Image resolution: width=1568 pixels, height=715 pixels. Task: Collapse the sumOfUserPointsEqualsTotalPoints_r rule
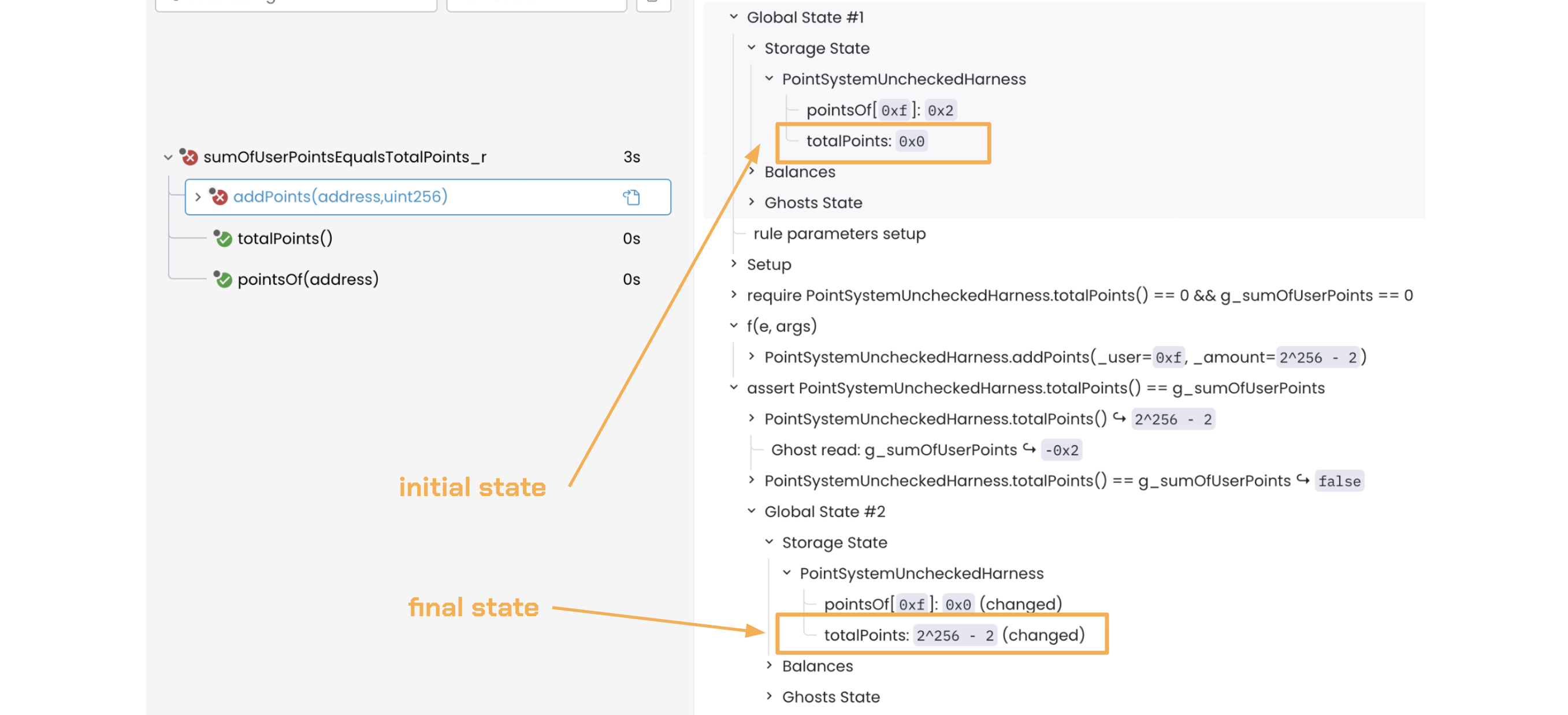(x=168, y=157)
